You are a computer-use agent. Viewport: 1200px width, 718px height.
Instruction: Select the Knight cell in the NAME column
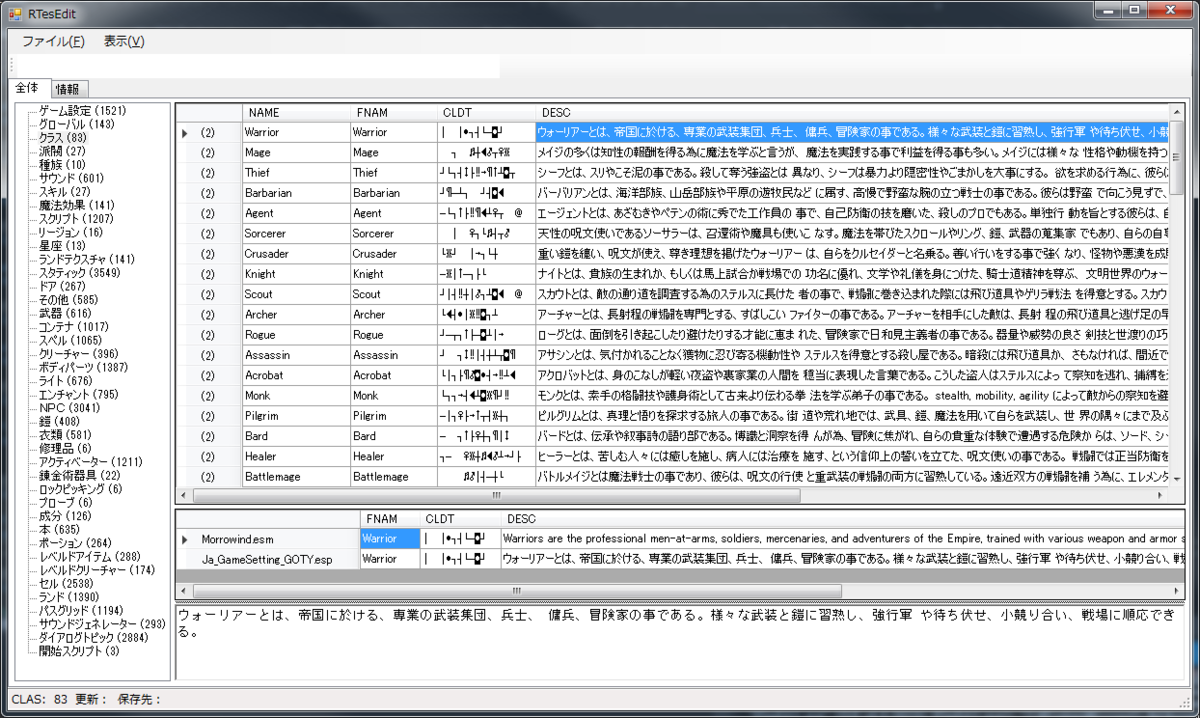tap(296, 274)
